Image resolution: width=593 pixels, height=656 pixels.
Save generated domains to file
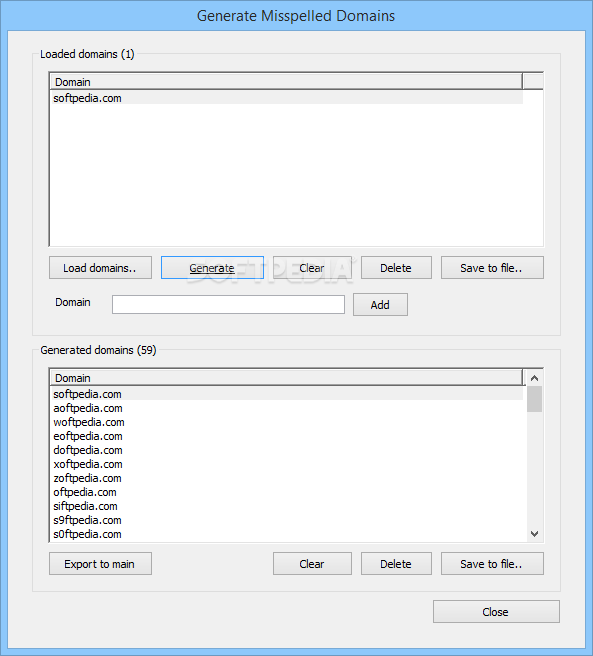coord(492,564)
